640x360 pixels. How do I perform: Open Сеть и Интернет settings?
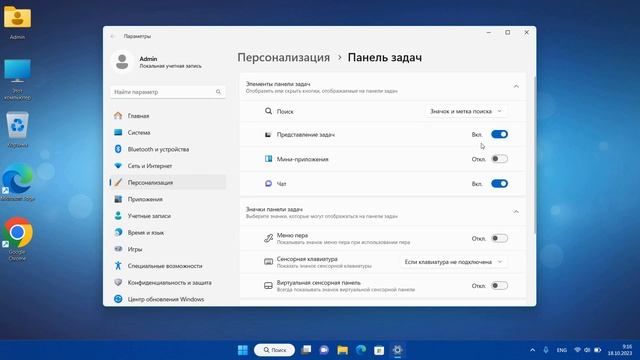point(168,166)
